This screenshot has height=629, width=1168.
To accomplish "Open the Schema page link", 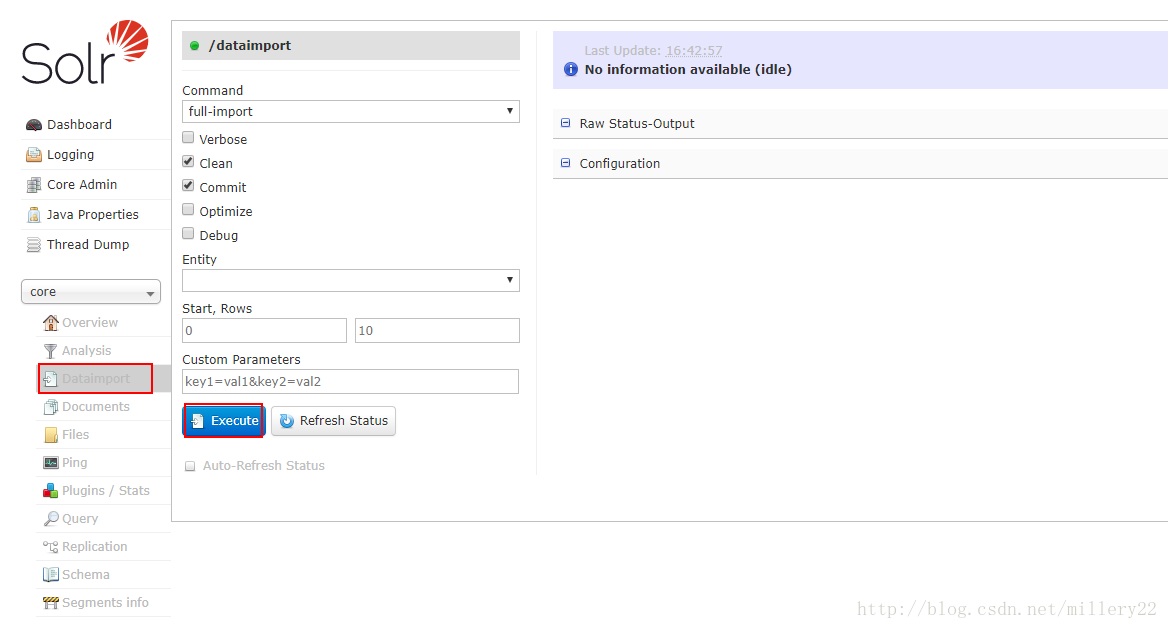I will click(86, 575).
